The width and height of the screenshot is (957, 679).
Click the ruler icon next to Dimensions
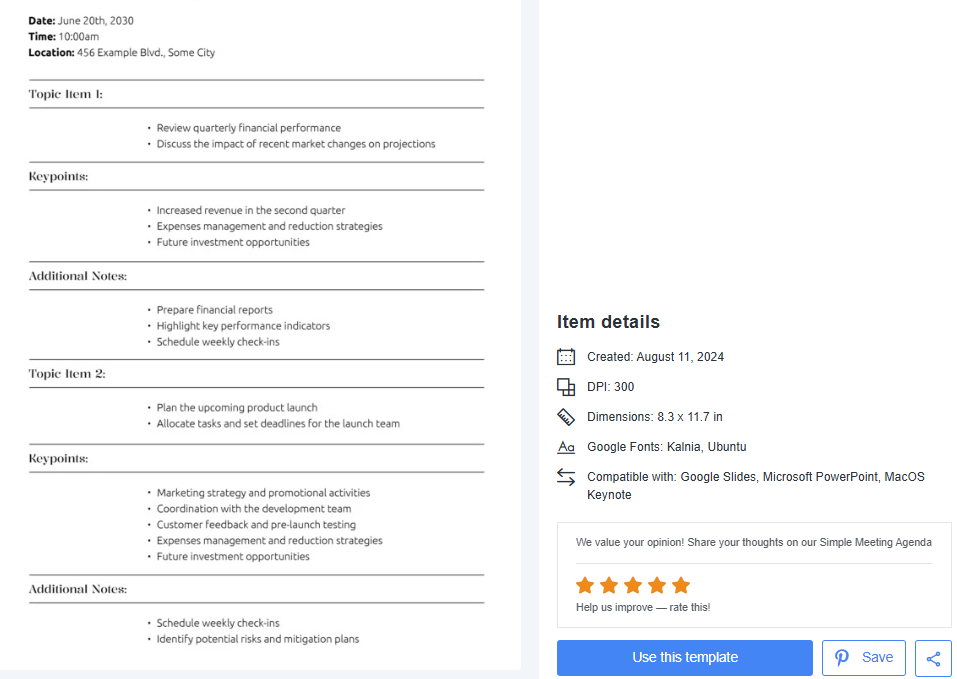(566, 417)
